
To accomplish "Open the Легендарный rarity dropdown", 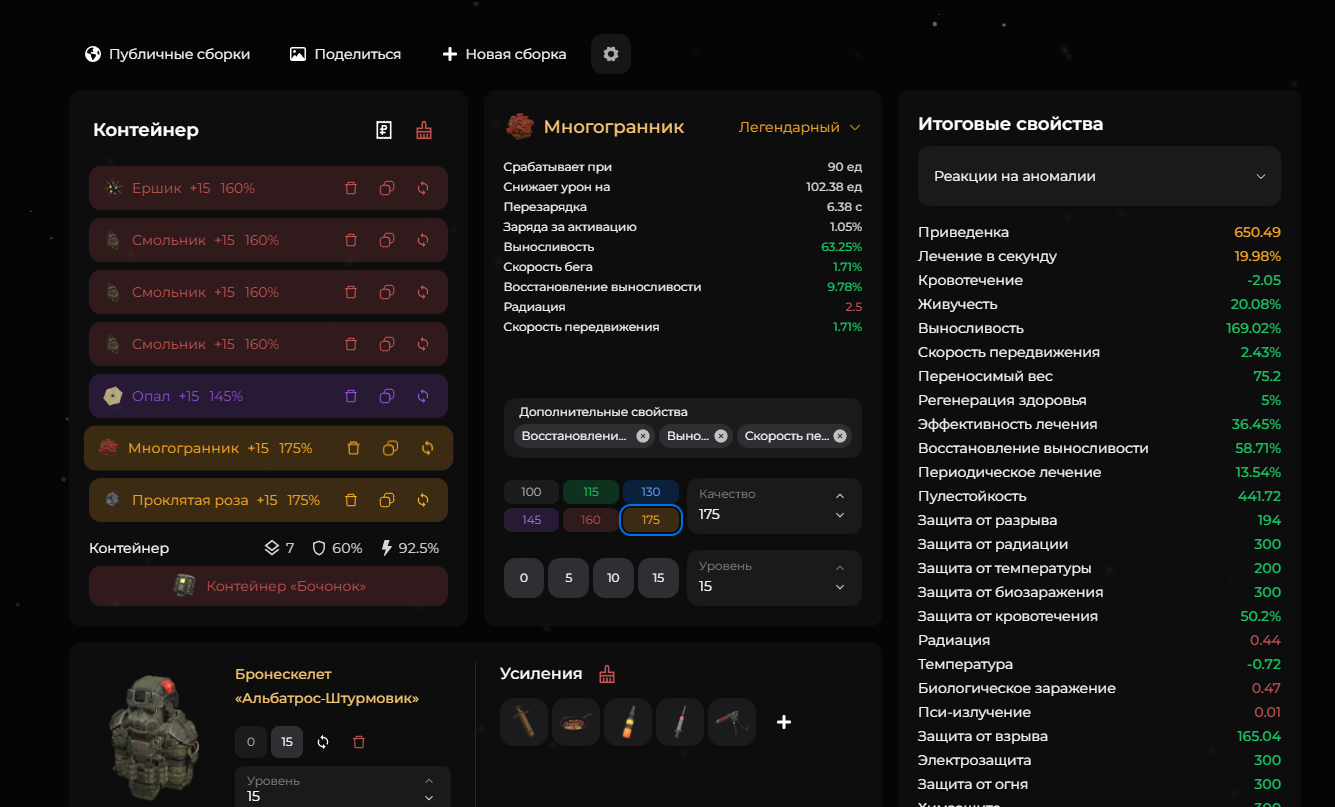I will pyautogui.click(x=799, y=127).
